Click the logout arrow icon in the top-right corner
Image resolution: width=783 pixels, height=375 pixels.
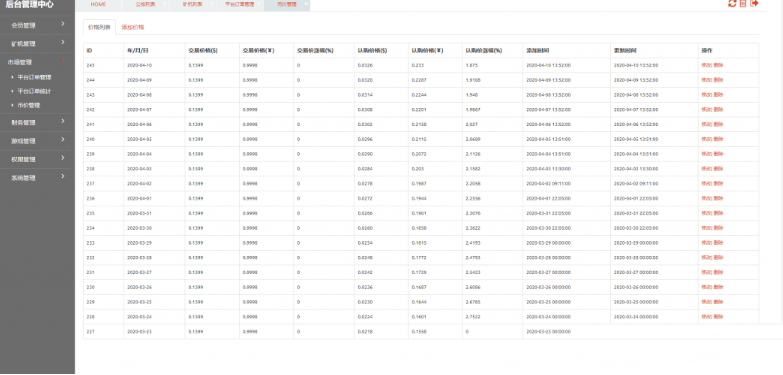(x=755, y=3)
